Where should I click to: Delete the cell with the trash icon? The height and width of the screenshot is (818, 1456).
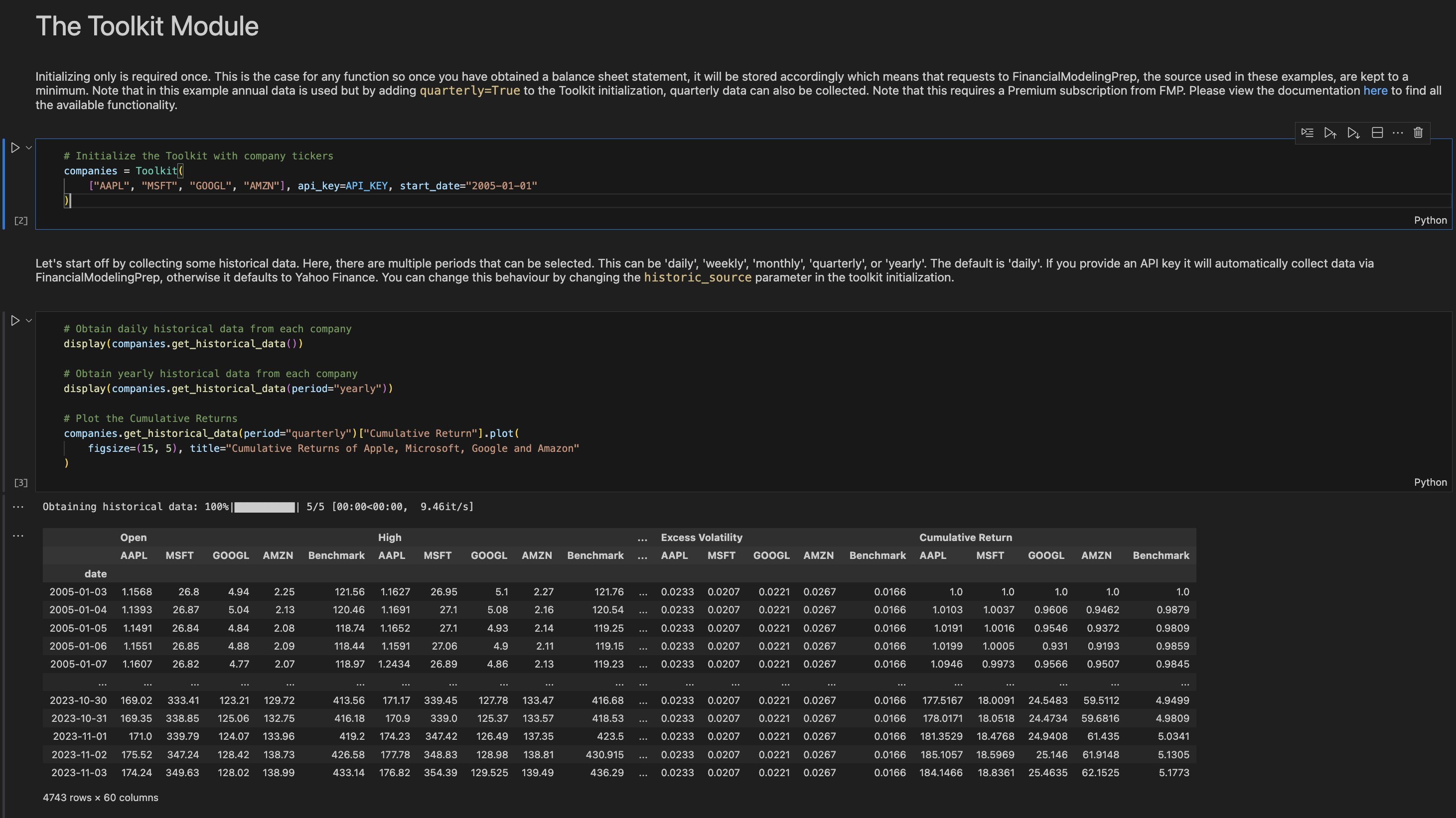pos(1418,133)
